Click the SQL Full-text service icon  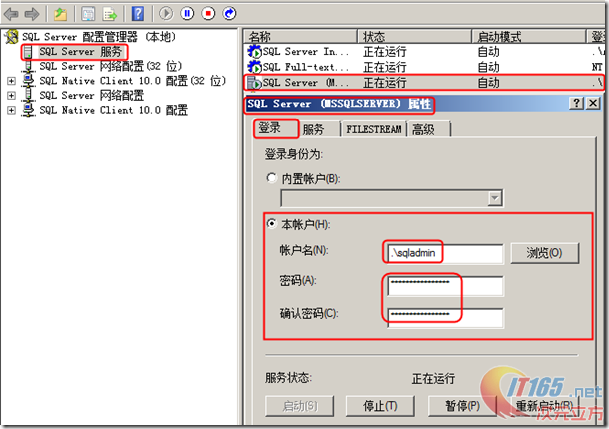click(254, 67)
